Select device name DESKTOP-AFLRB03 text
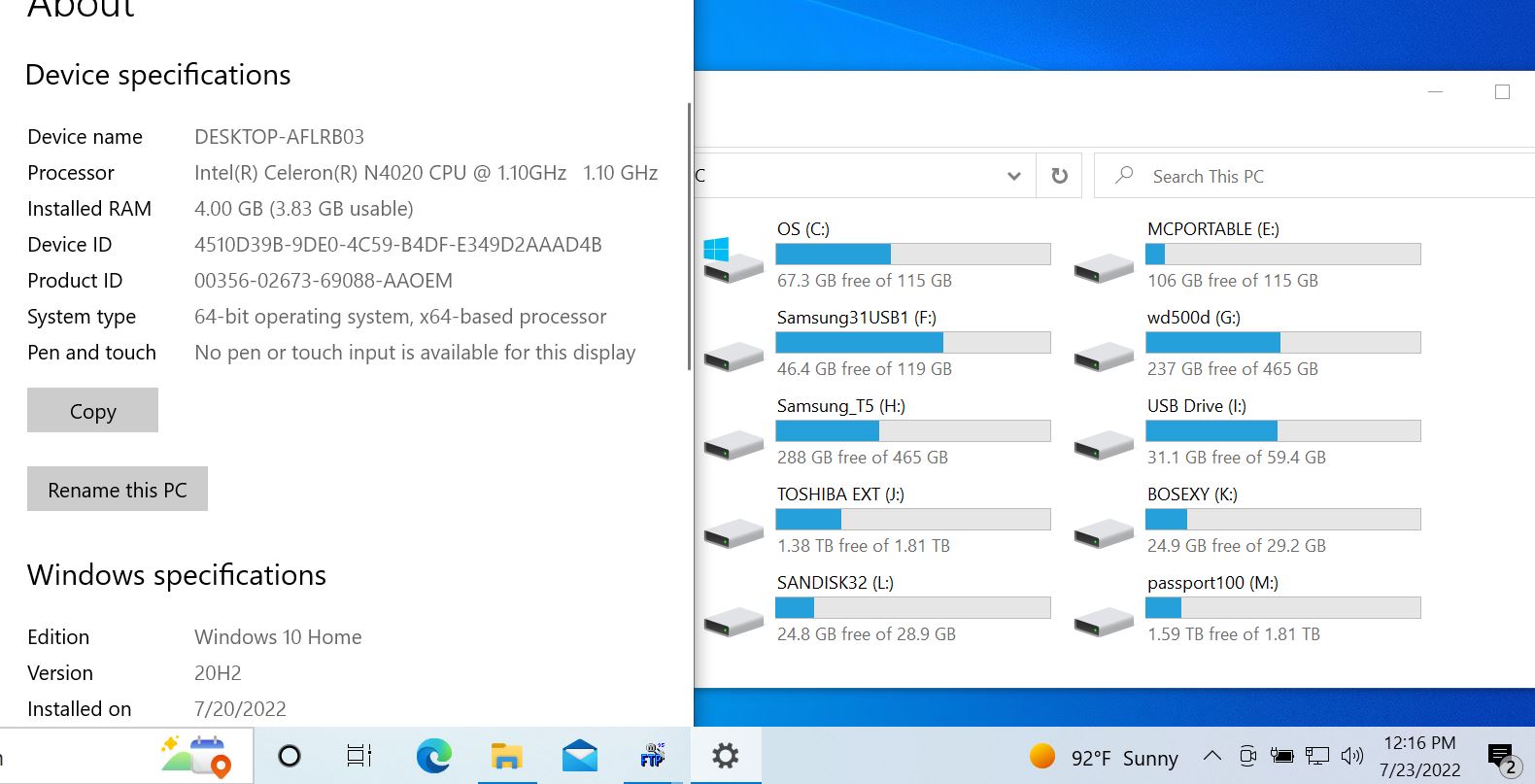Image resolution: width=1535 pixels, height=784 pixels. pos(279,137)
